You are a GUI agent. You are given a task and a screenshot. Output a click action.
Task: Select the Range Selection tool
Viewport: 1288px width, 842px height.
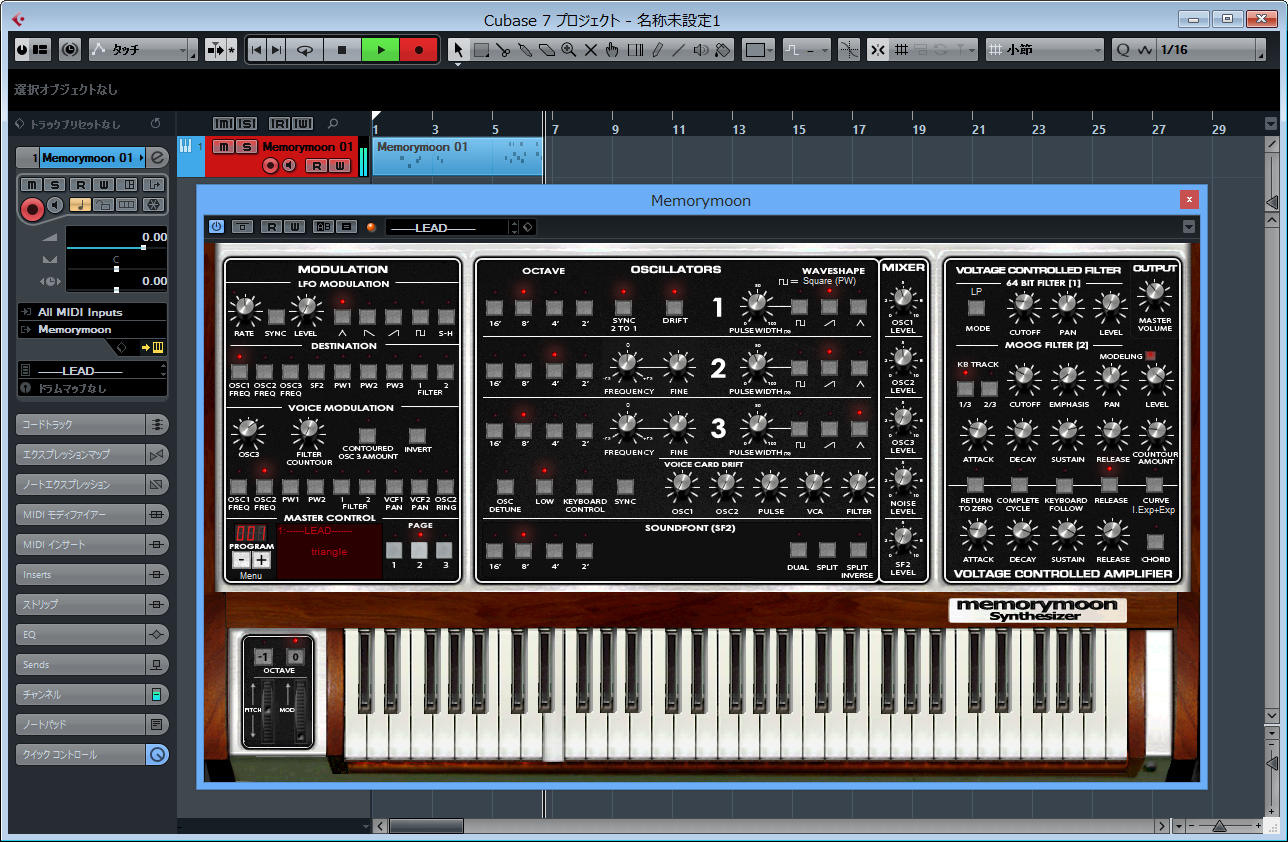click(481, 49)
